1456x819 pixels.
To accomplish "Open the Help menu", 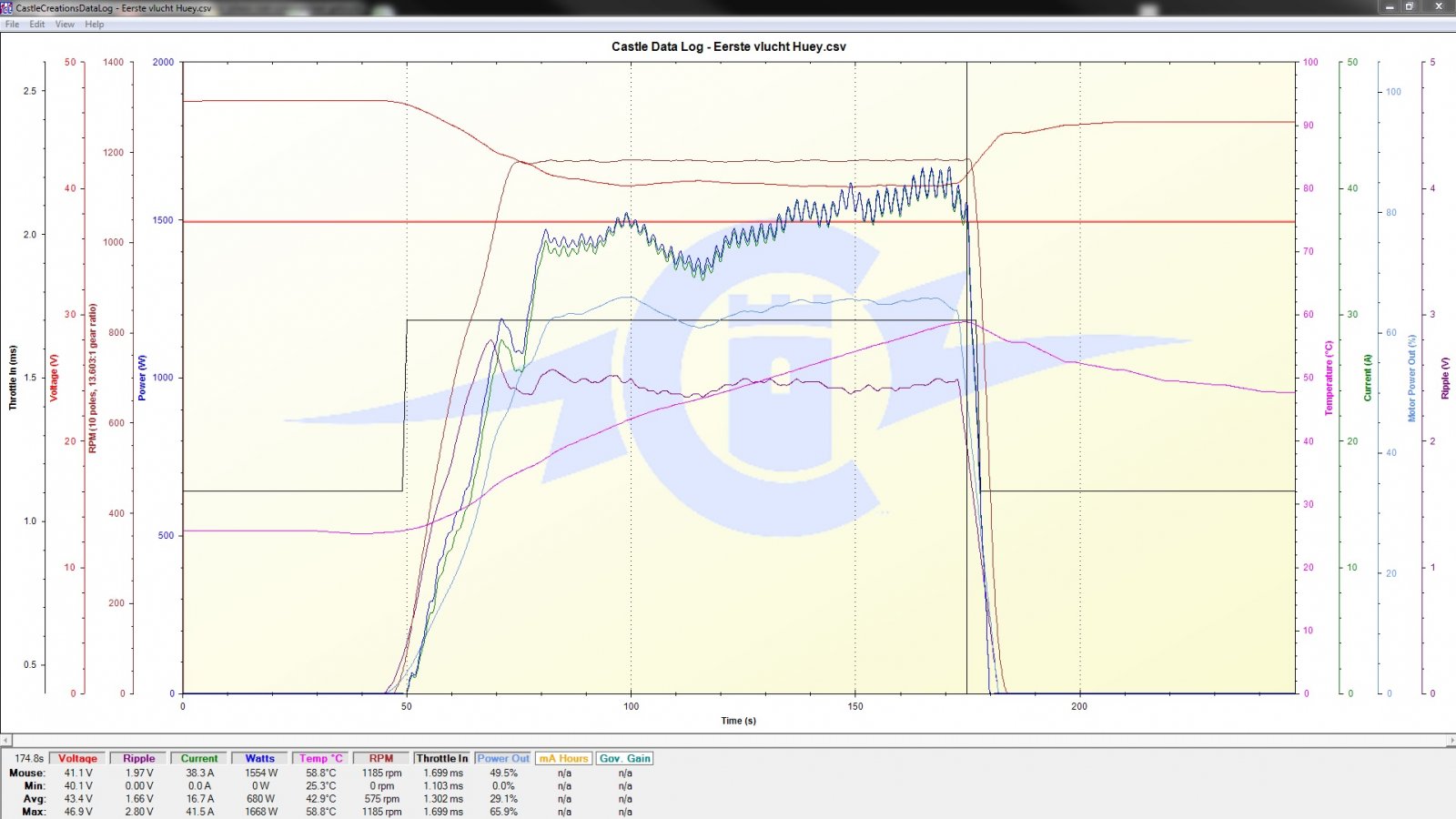I will (x=95, y=25).
